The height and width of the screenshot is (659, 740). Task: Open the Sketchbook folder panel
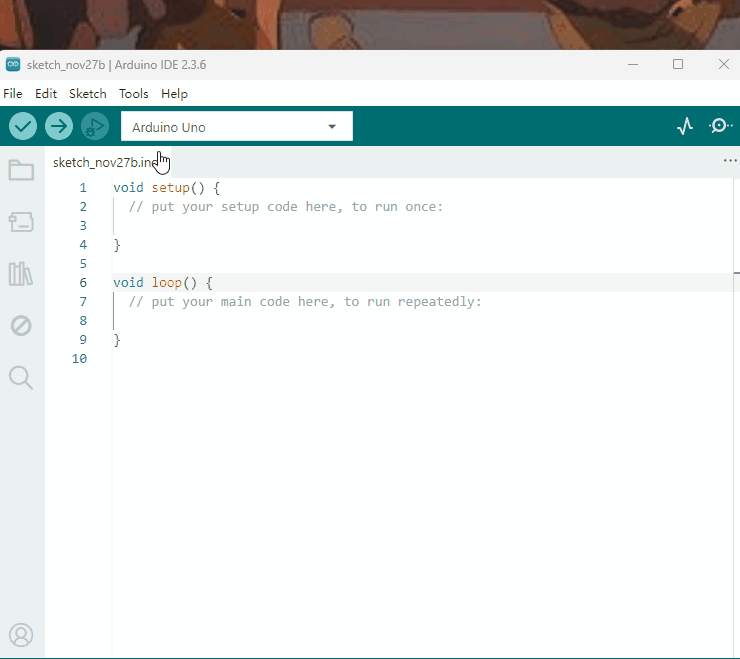coord(21,170)
